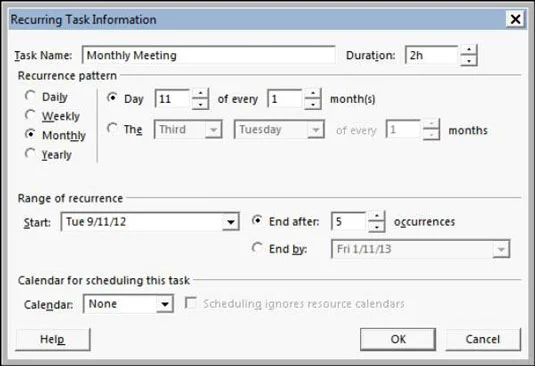Expand the Calendar None dropdown
This screenshot has height=366, width=535.
coord(165,304)
